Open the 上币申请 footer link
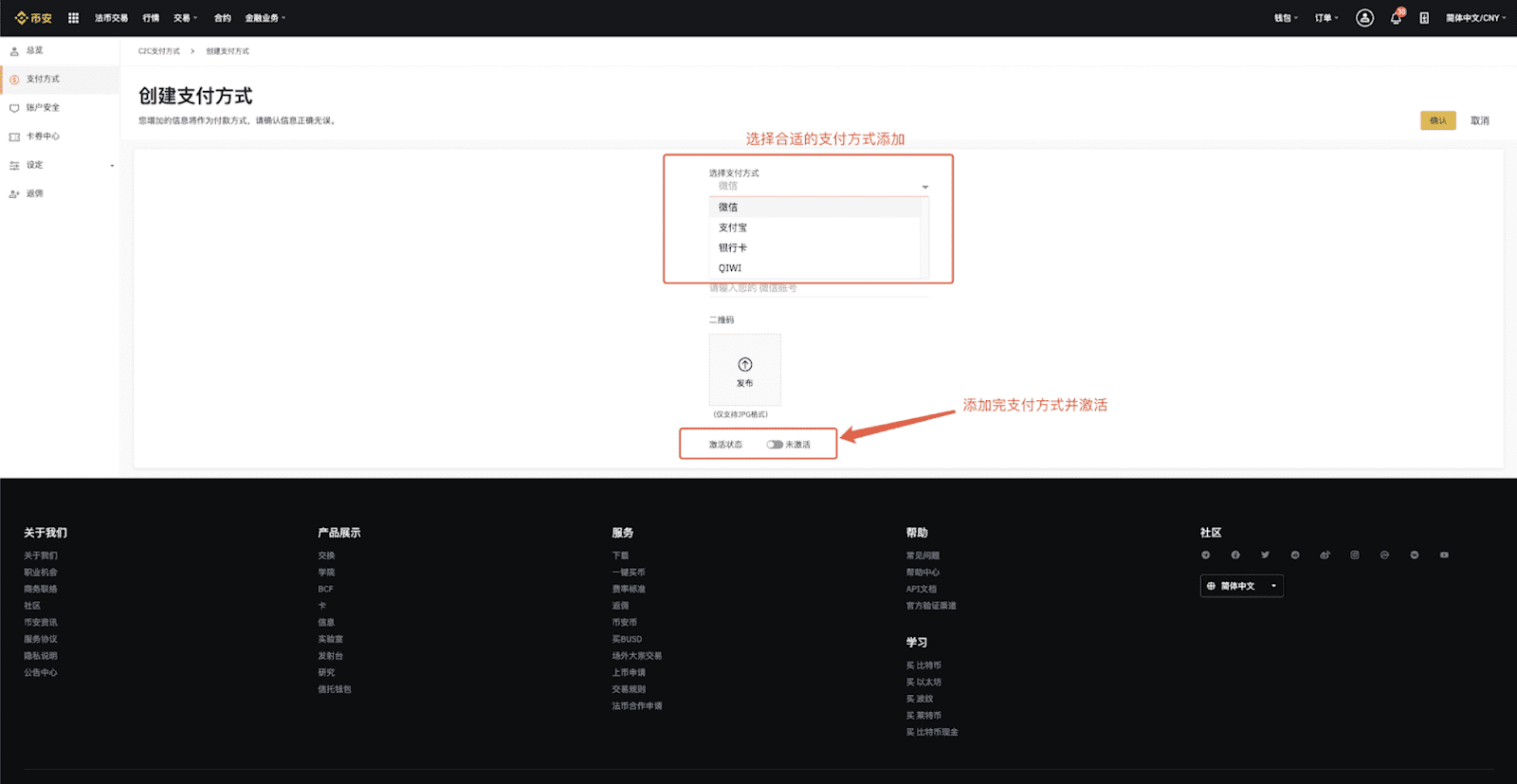The image size is (1517, 784). coord(629,673)
